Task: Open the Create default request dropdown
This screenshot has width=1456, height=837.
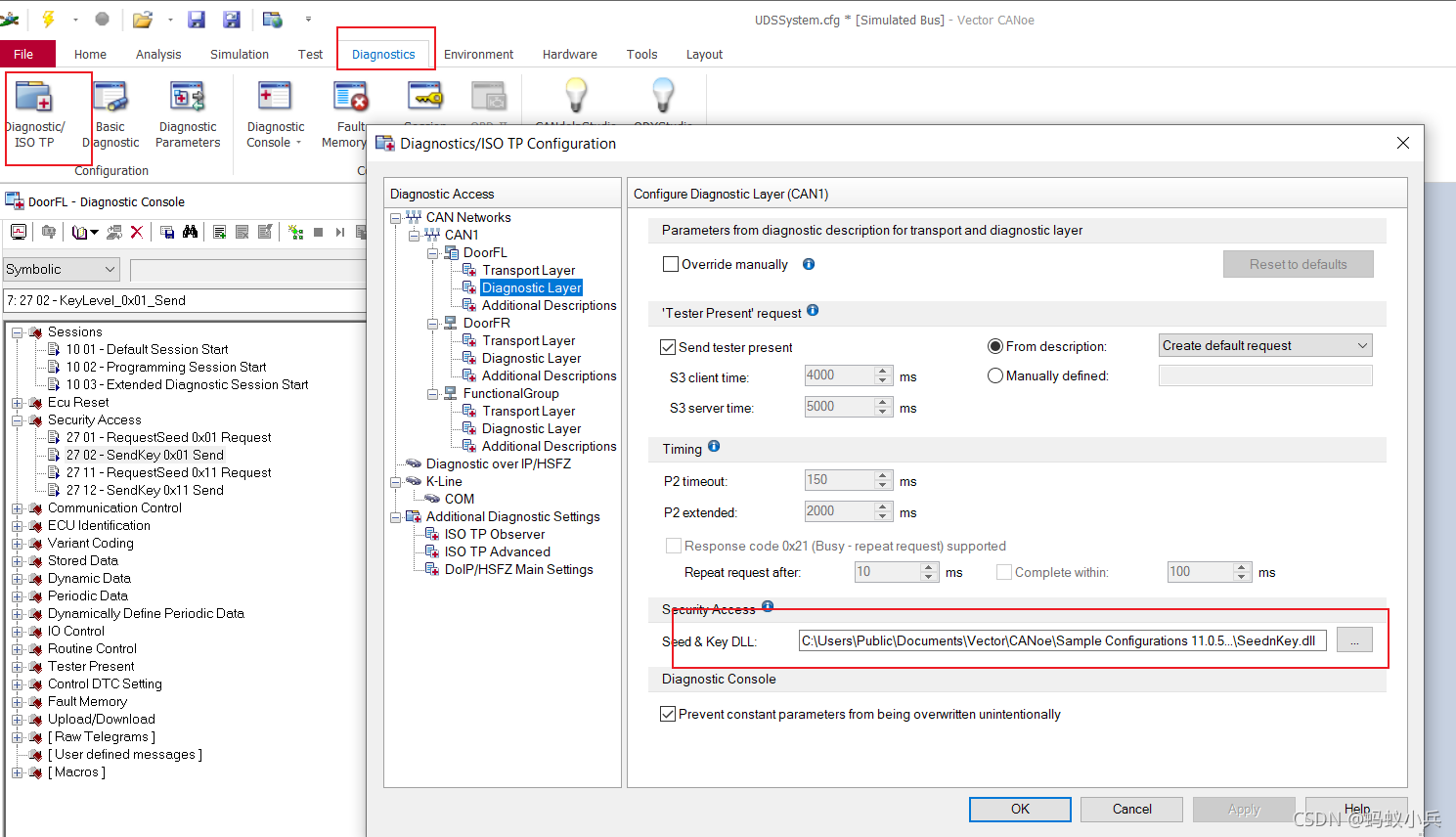Action: (1265, 345)
